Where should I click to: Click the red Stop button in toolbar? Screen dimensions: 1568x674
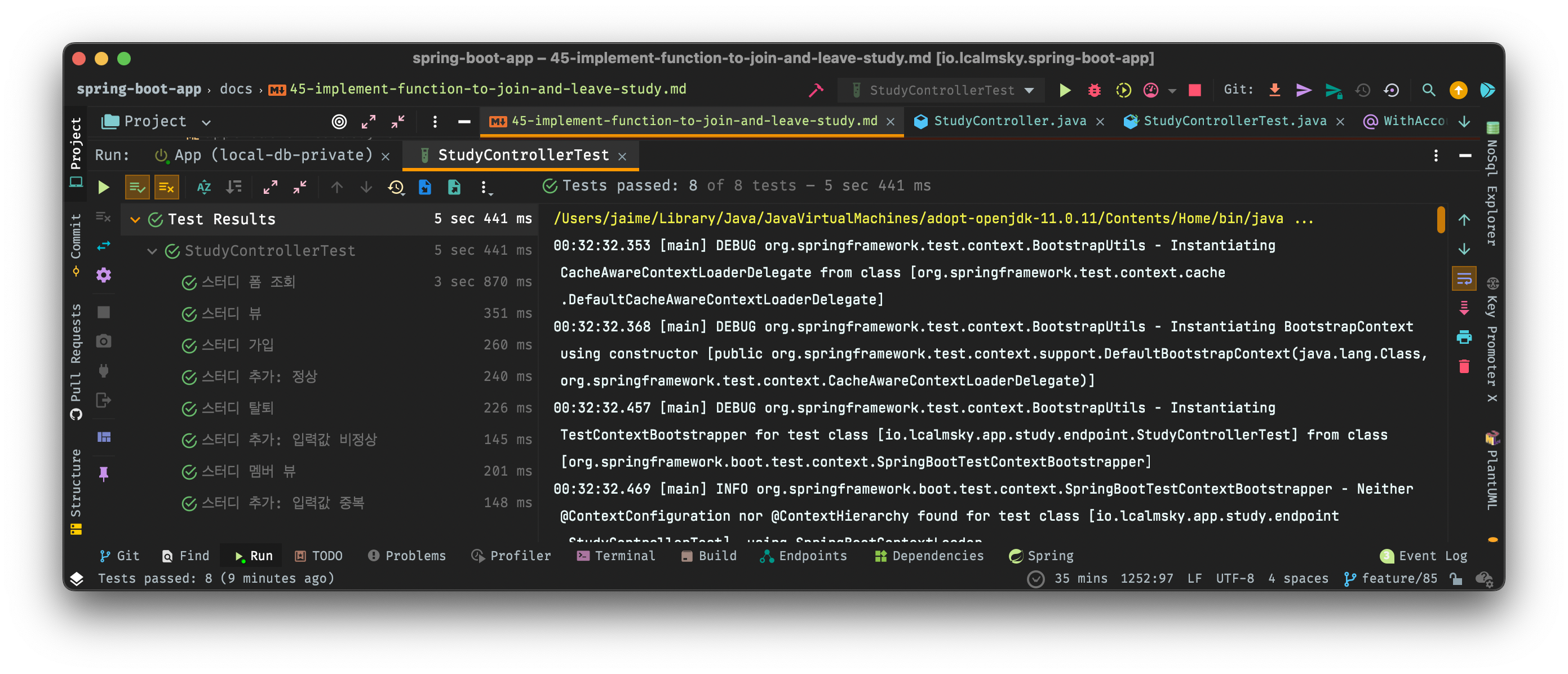coord(1194,90)
